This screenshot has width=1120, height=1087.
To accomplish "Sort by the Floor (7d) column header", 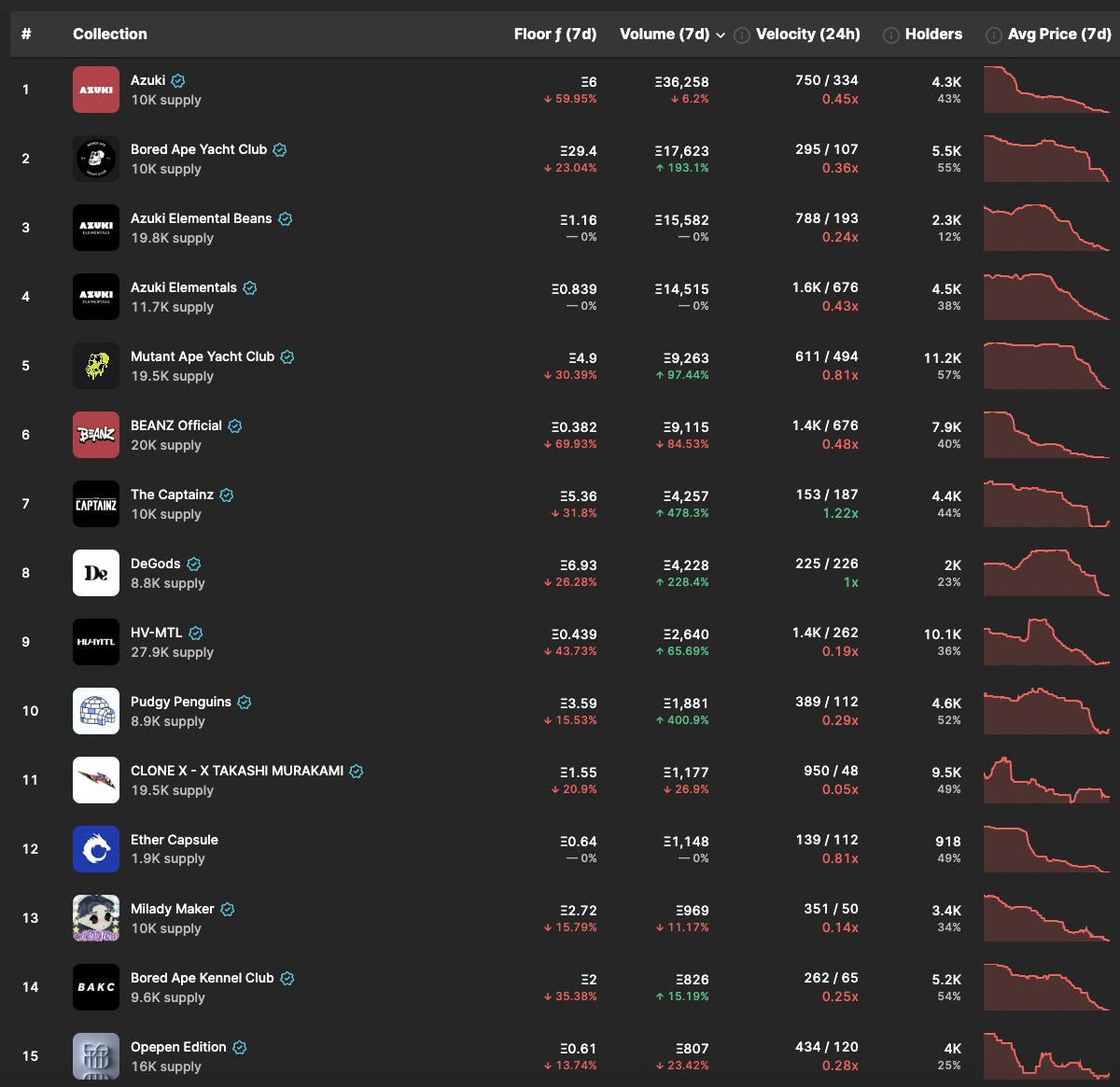I will [555, 34].
